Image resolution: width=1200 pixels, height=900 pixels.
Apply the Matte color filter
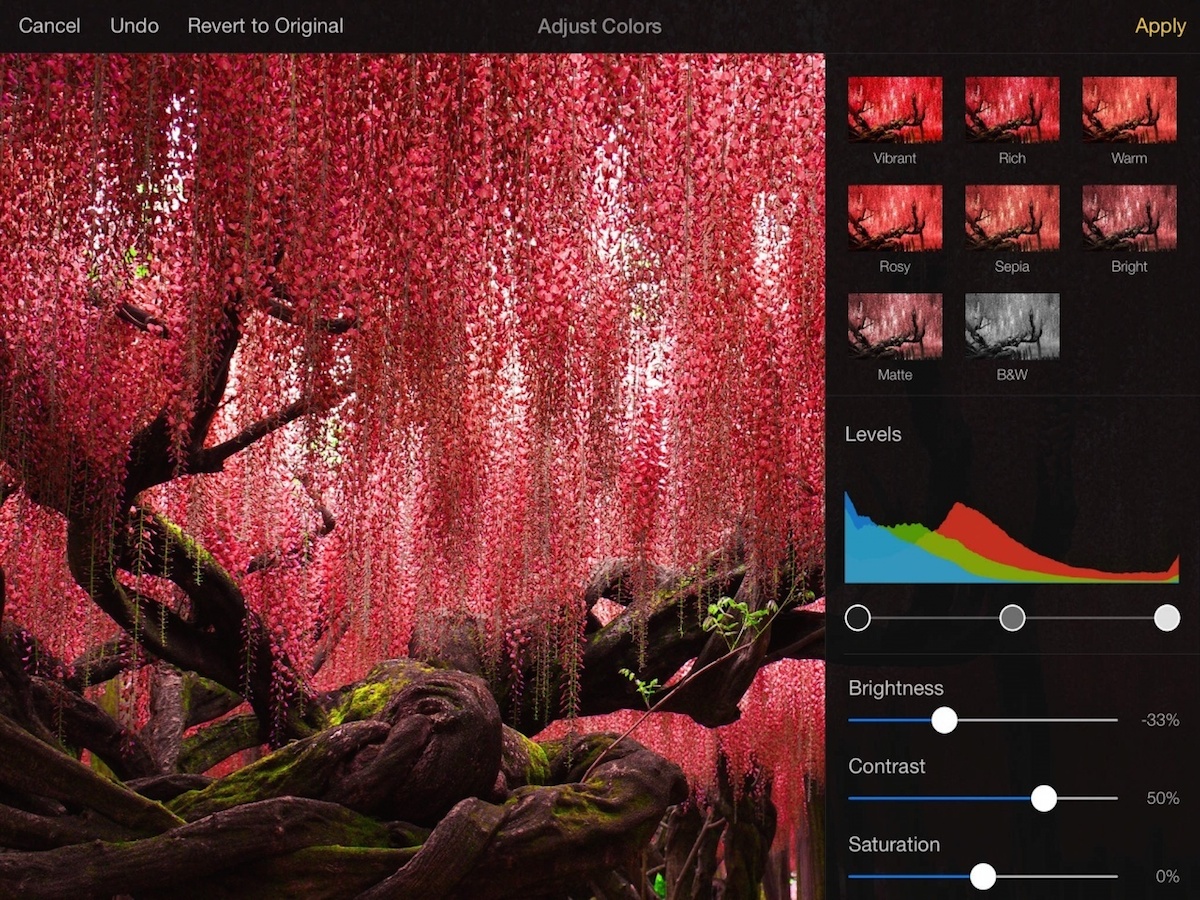point(895,326)
